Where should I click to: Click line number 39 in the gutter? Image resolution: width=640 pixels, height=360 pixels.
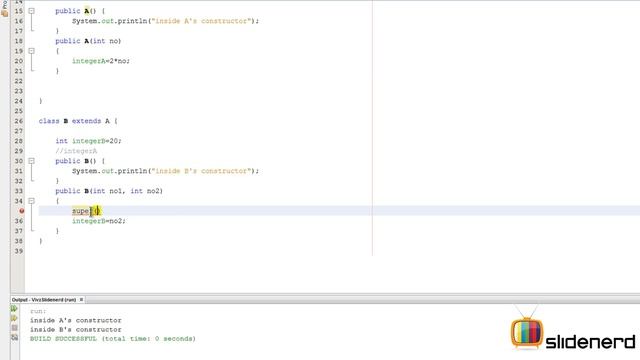pyautogui.click(x=19, y=251)
